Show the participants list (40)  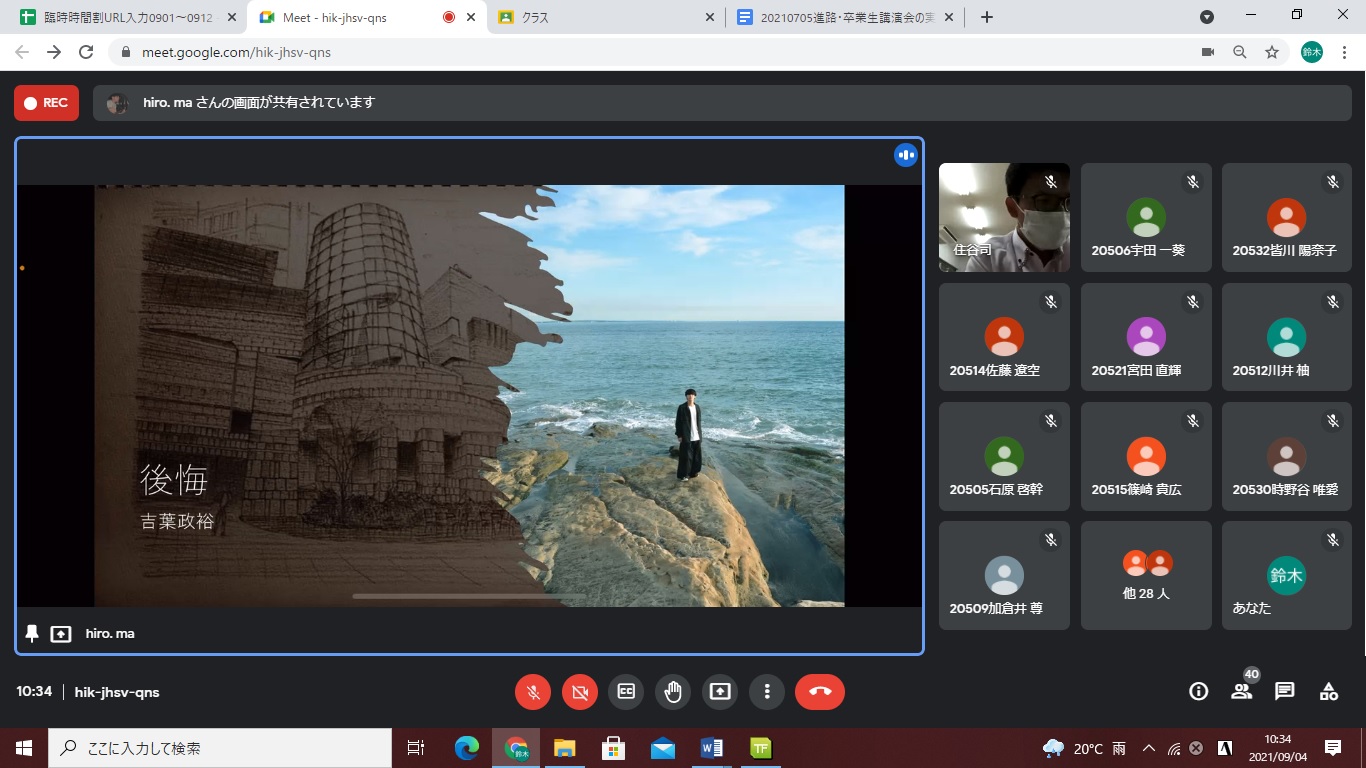pyautogui.click(x=1242, y=690)
